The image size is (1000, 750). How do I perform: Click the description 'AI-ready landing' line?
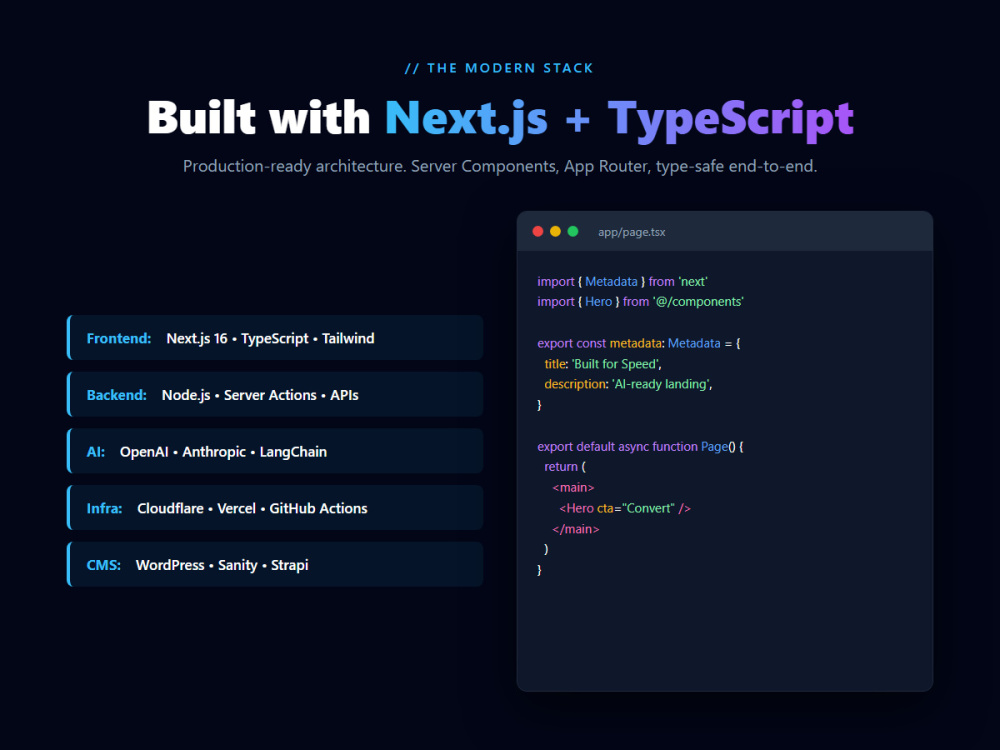[628, 385]
